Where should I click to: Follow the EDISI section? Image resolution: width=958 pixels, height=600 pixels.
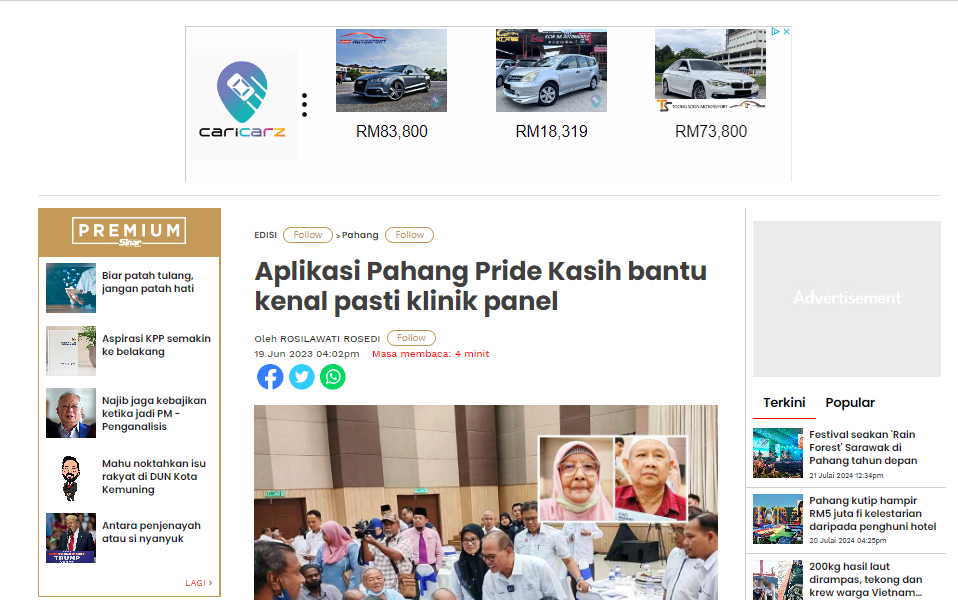[x=308, y=235]
